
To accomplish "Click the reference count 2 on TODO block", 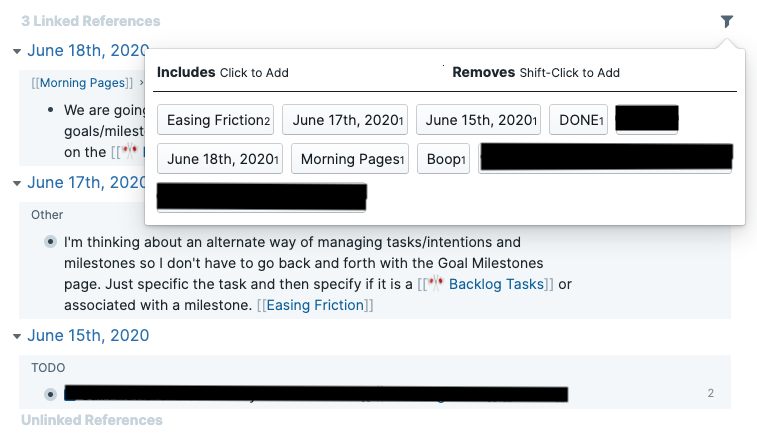I will (711, 393).
